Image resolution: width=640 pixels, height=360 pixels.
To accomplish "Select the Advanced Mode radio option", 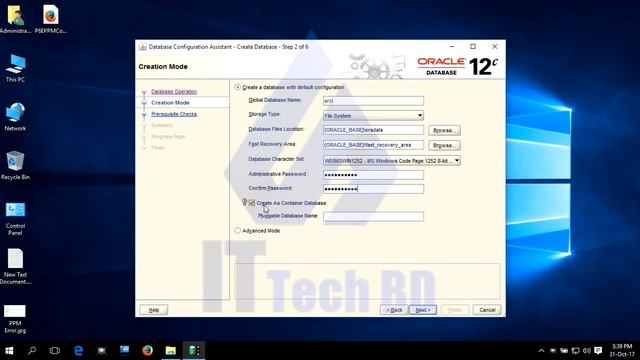I will tap(238, 231).
